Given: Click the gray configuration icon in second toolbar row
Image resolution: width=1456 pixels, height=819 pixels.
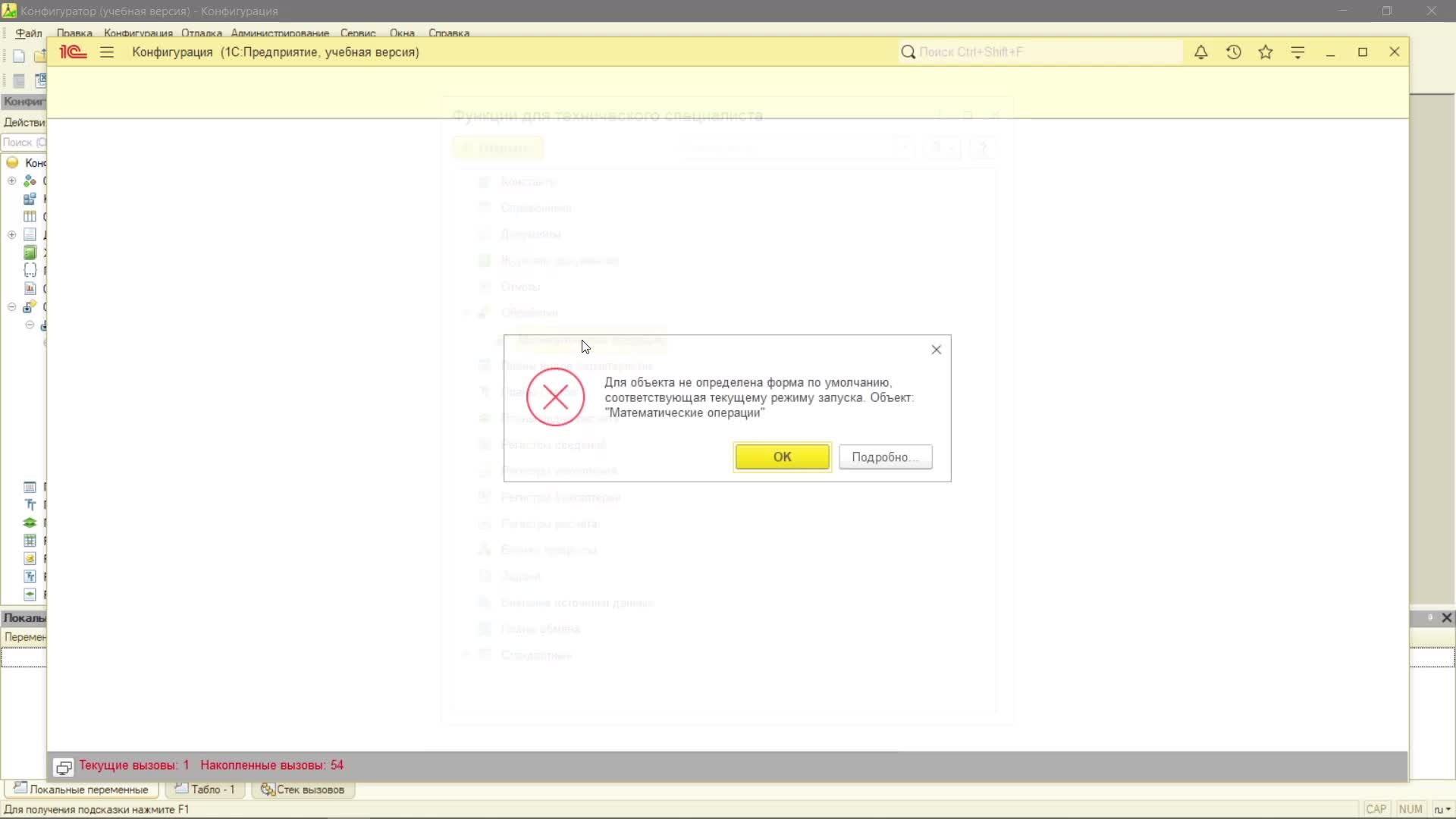Looking at the screenshot, I should pyautogui.click(x=19, y=81).
